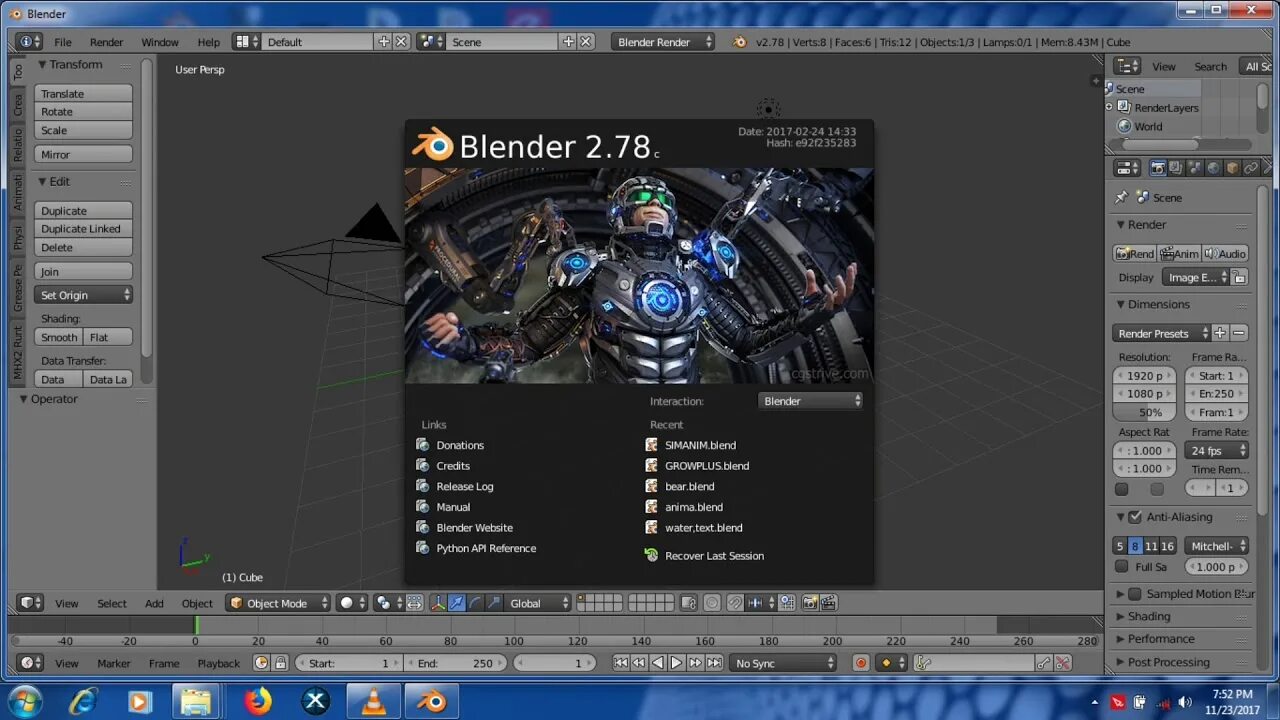Enable Full Sample checkbox

pos(1122,567)
